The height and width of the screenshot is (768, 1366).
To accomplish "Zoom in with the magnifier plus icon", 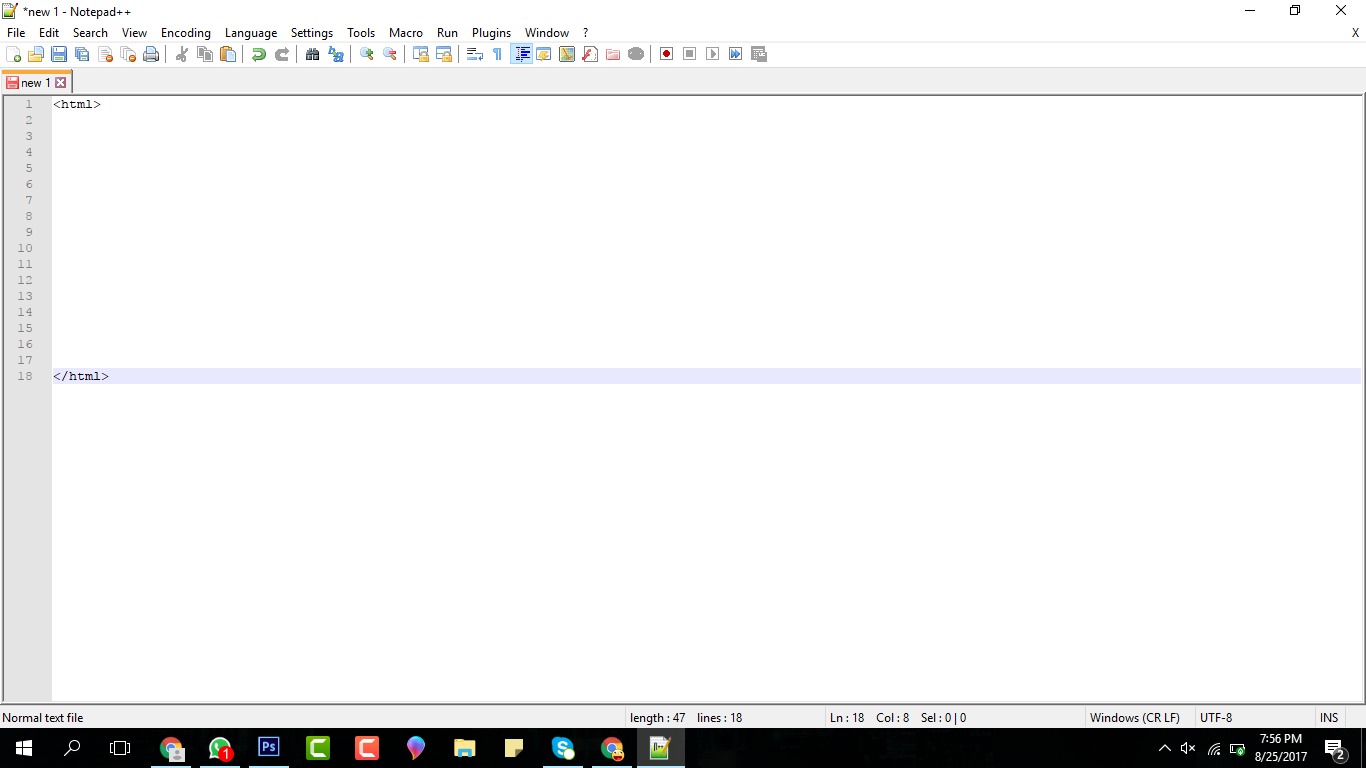I will click(367, 54).
